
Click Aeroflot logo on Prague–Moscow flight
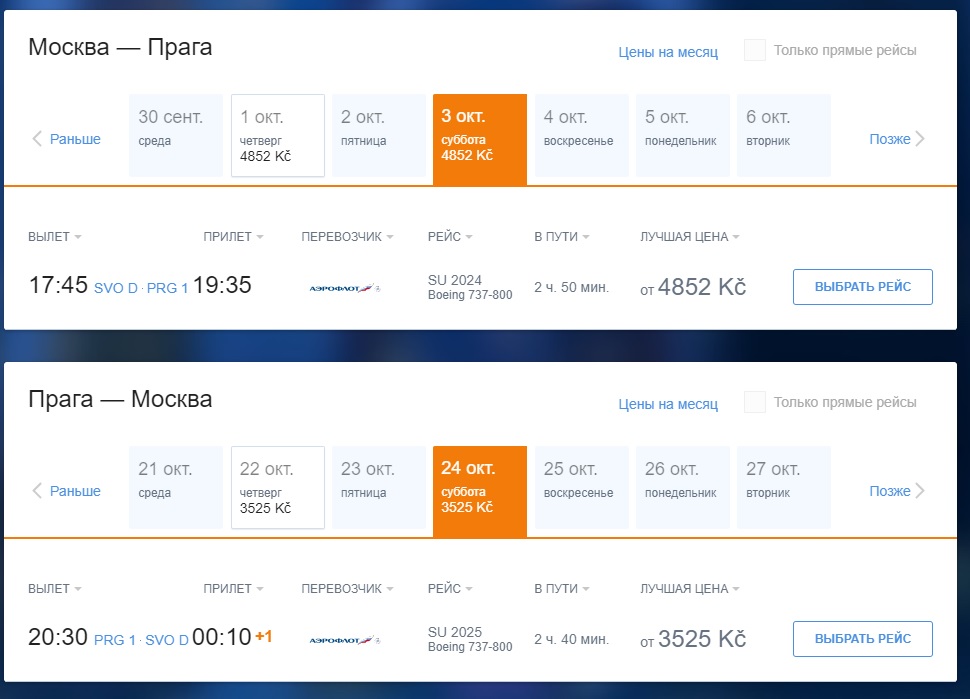coord(345,640)
